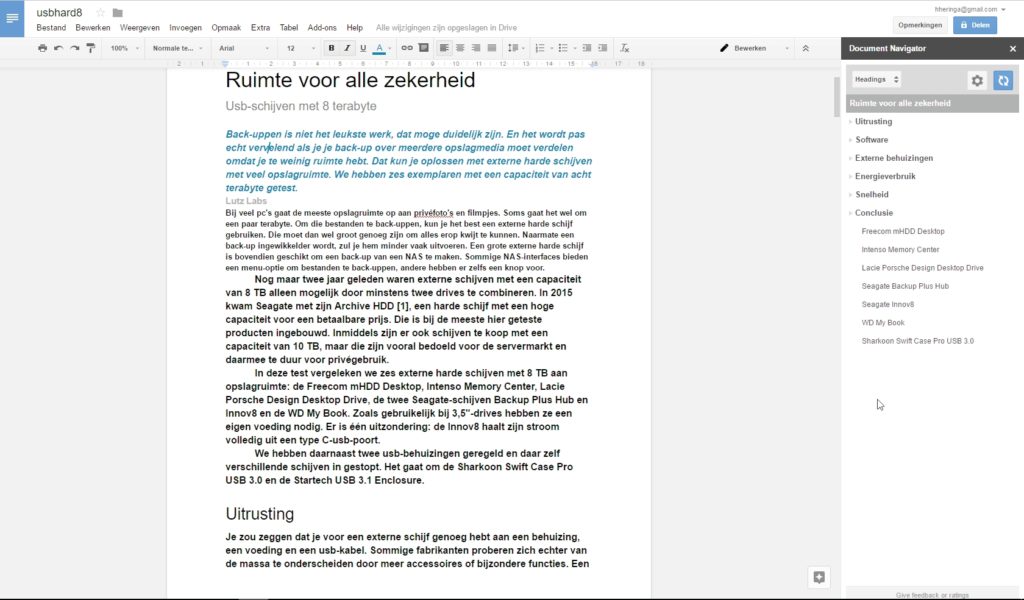Click the Undo icon
The image size is (1024, 600).
coord(58,47)
